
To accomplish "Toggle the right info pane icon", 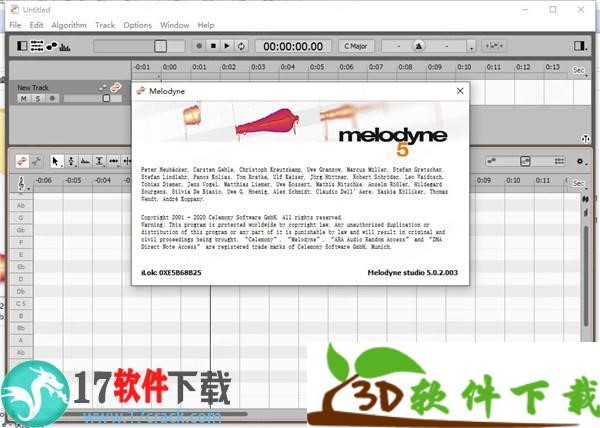I will (580, 46).
